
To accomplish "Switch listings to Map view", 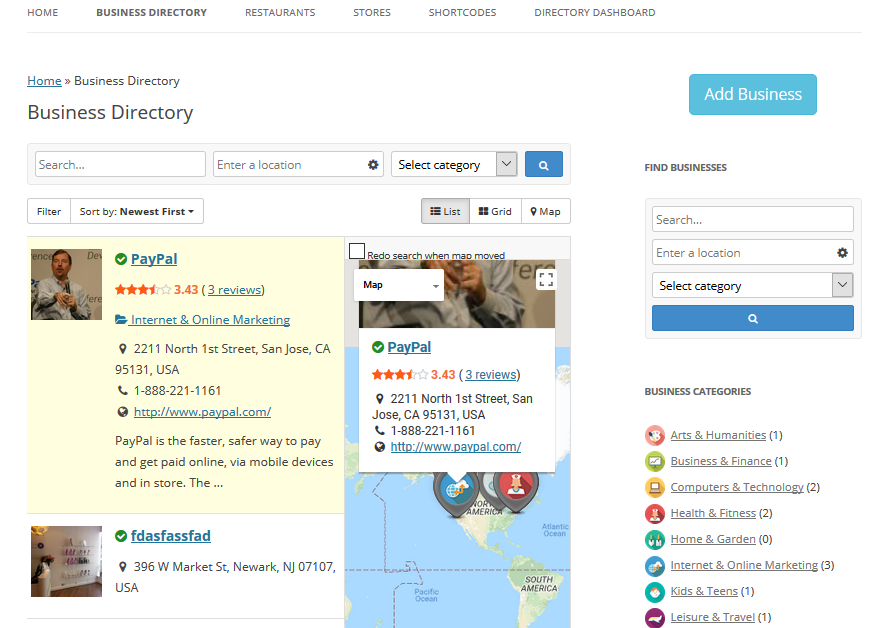I will click(545, 211).
